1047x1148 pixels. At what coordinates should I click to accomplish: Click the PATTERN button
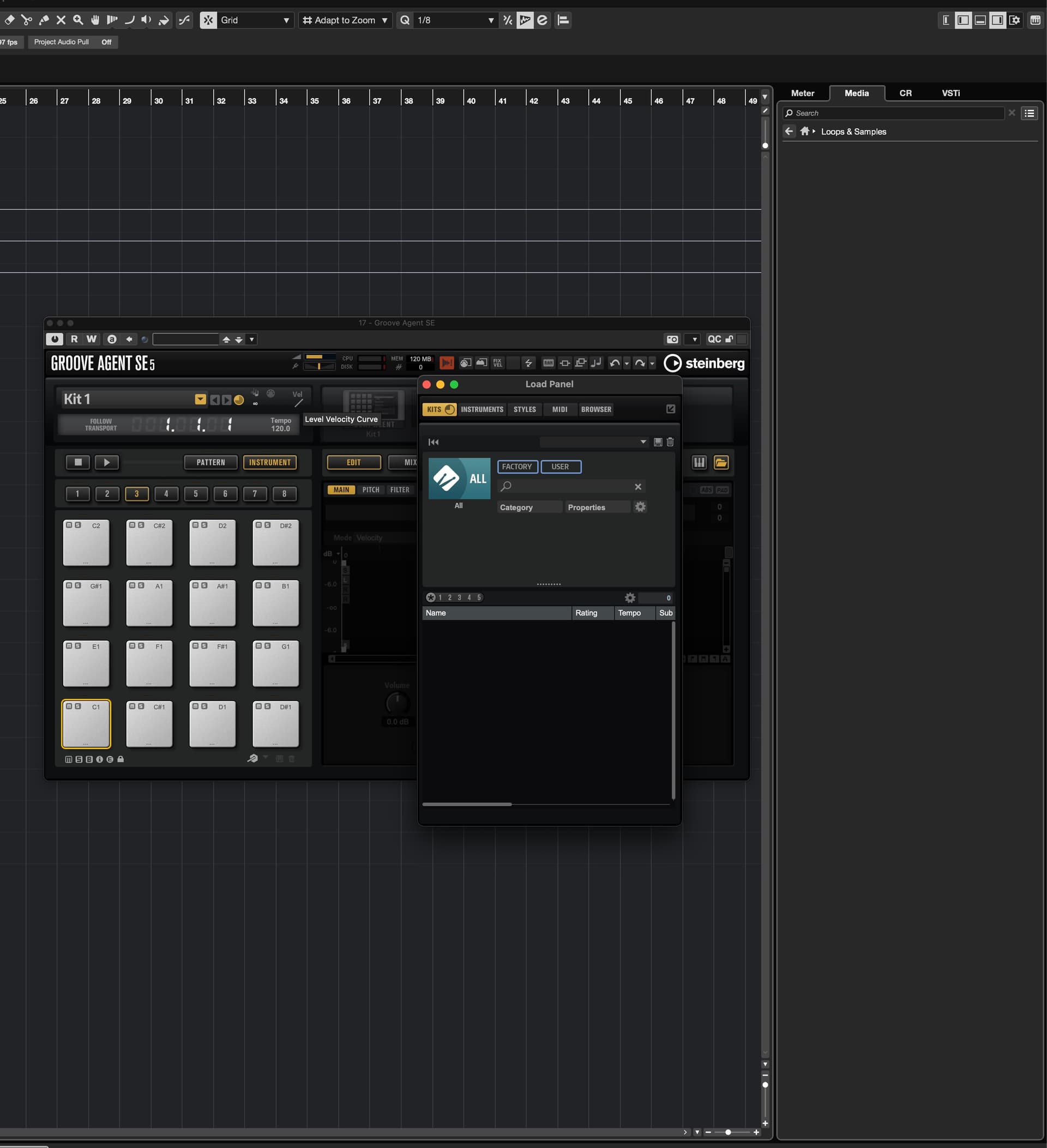210,462
